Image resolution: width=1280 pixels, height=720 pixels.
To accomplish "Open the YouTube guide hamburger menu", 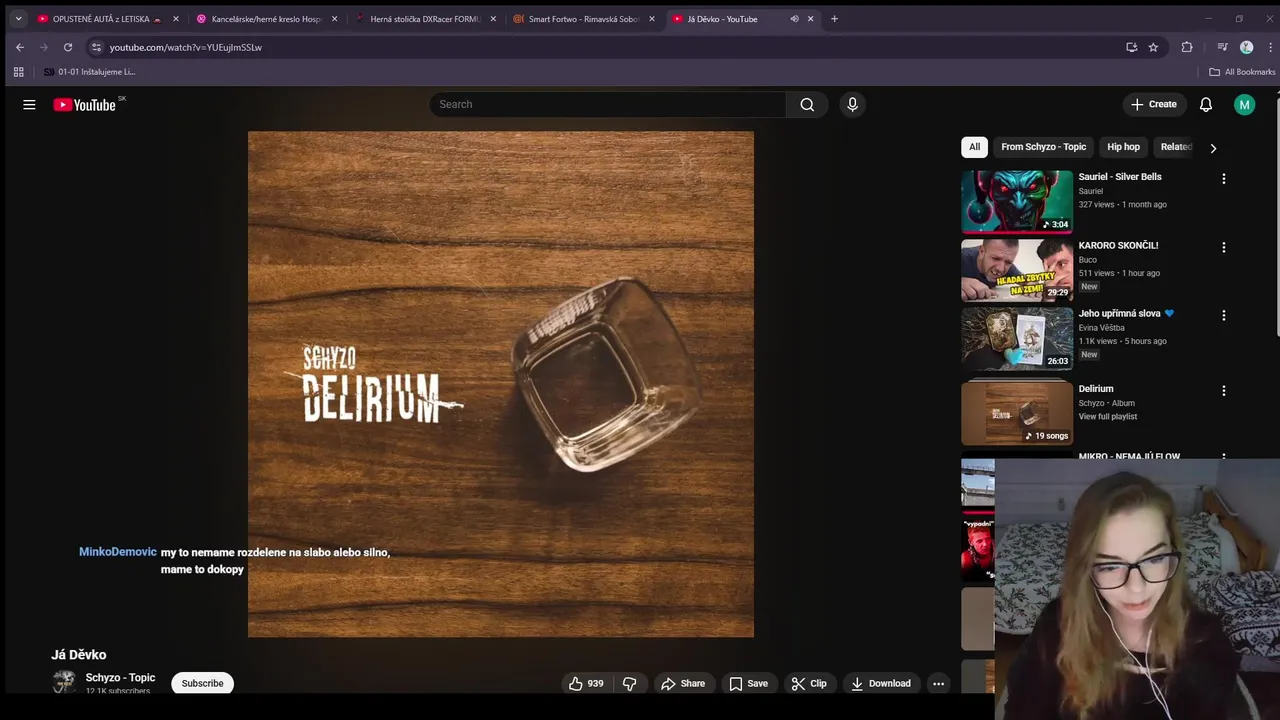I will 29,104.
